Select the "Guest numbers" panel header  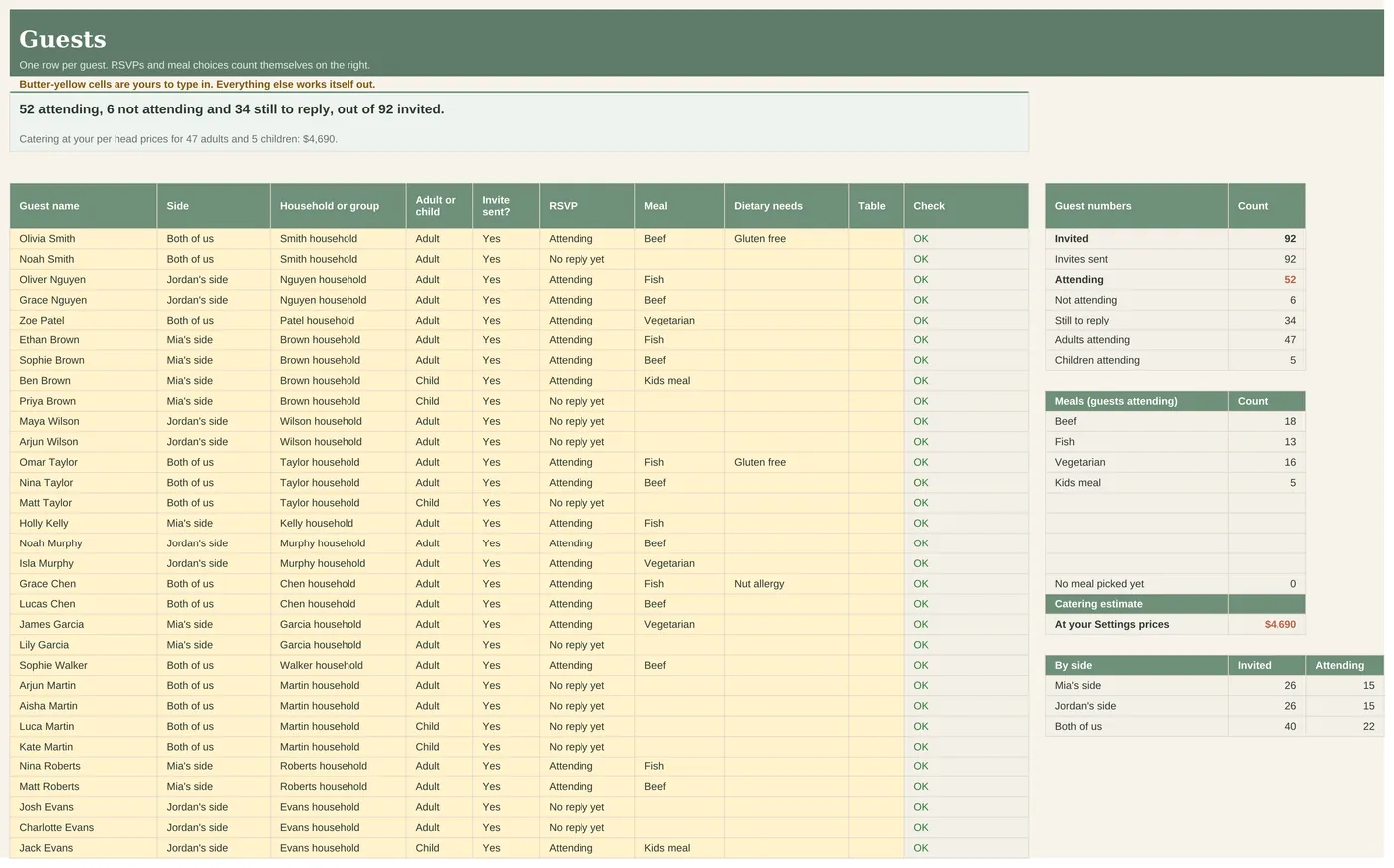(x=1136, y=206)
